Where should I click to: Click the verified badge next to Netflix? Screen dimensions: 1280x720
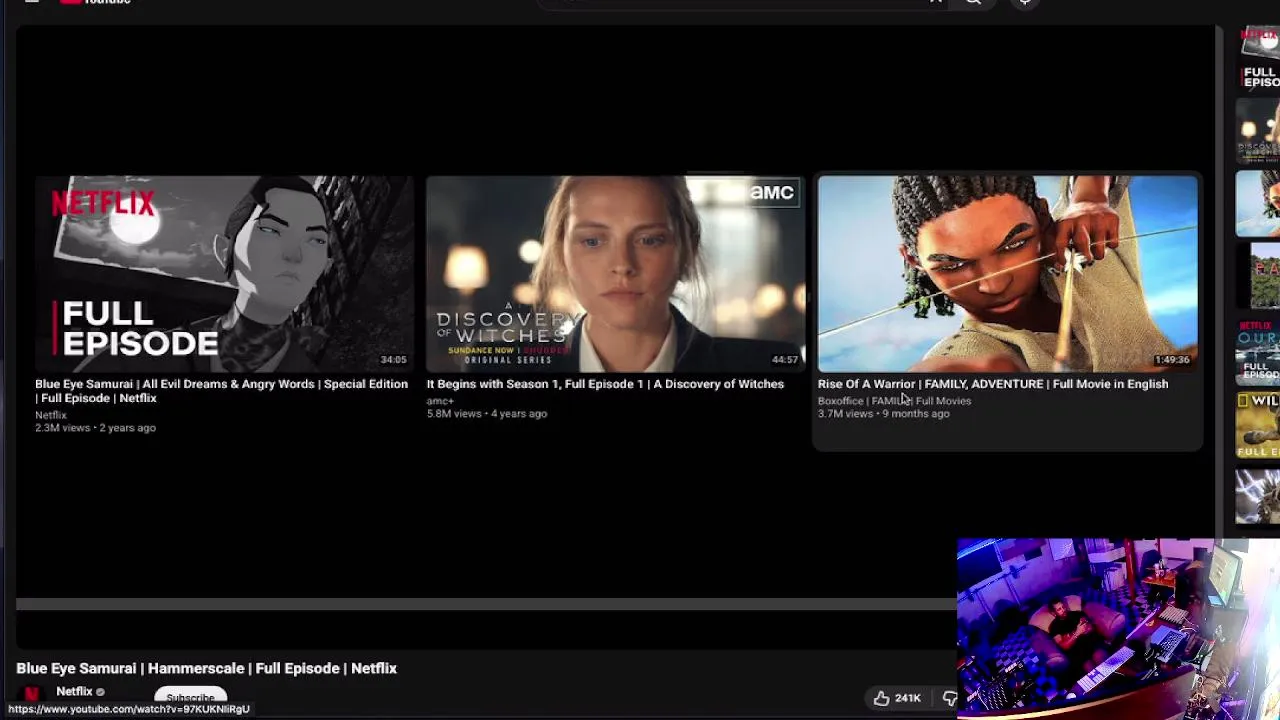click(x=100, y=692)
